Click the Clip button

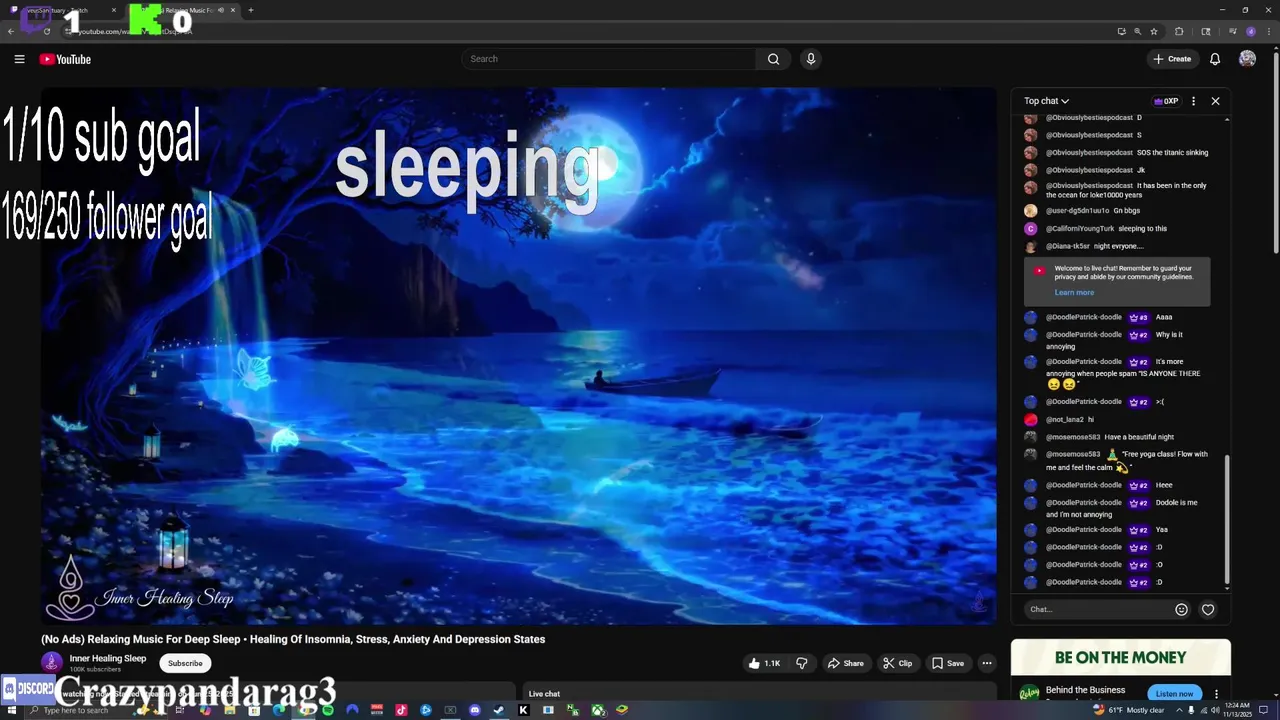pos(897,663)
